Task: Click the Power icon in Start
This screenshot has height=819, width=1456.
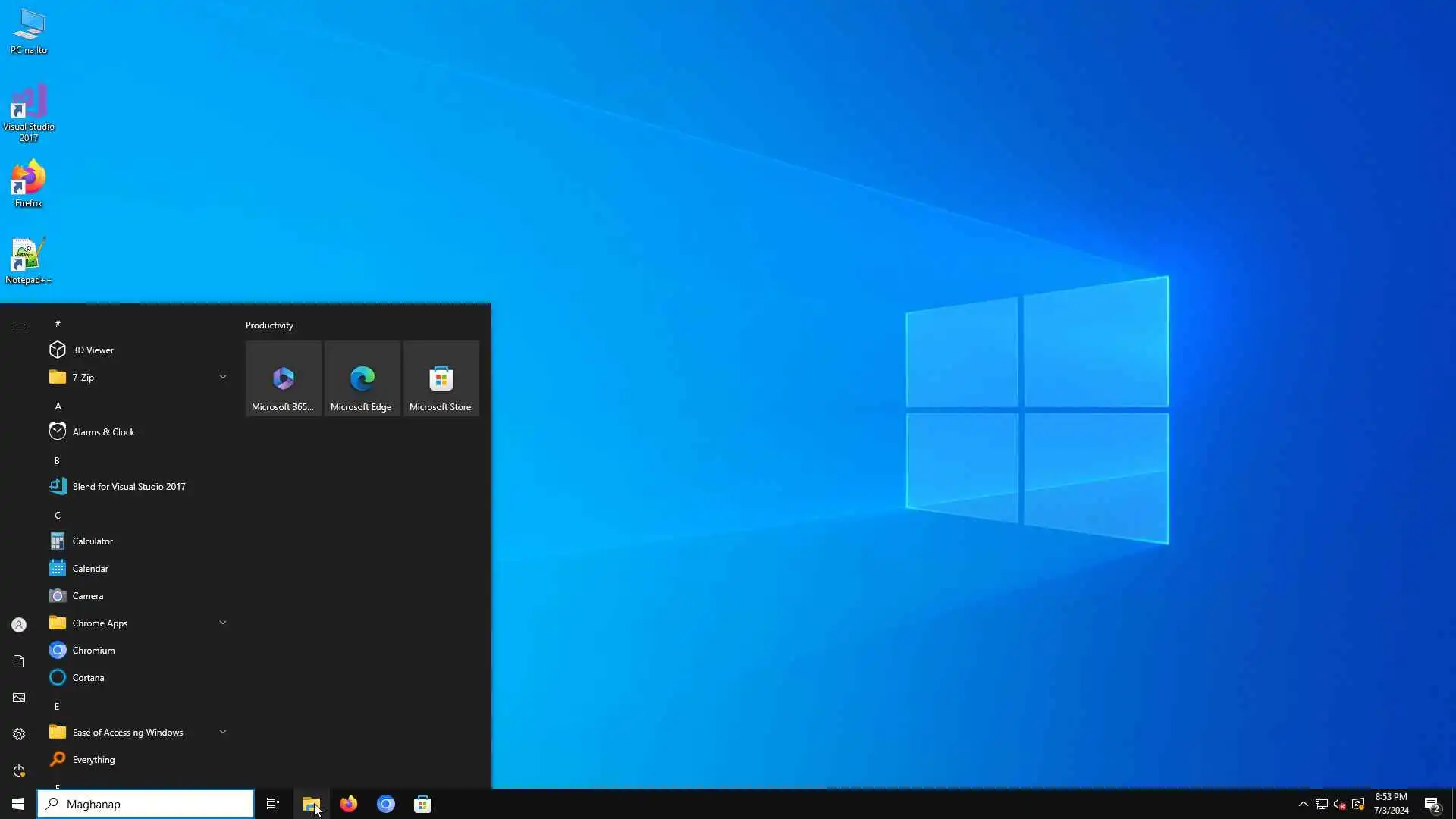Action: (19, 770)
